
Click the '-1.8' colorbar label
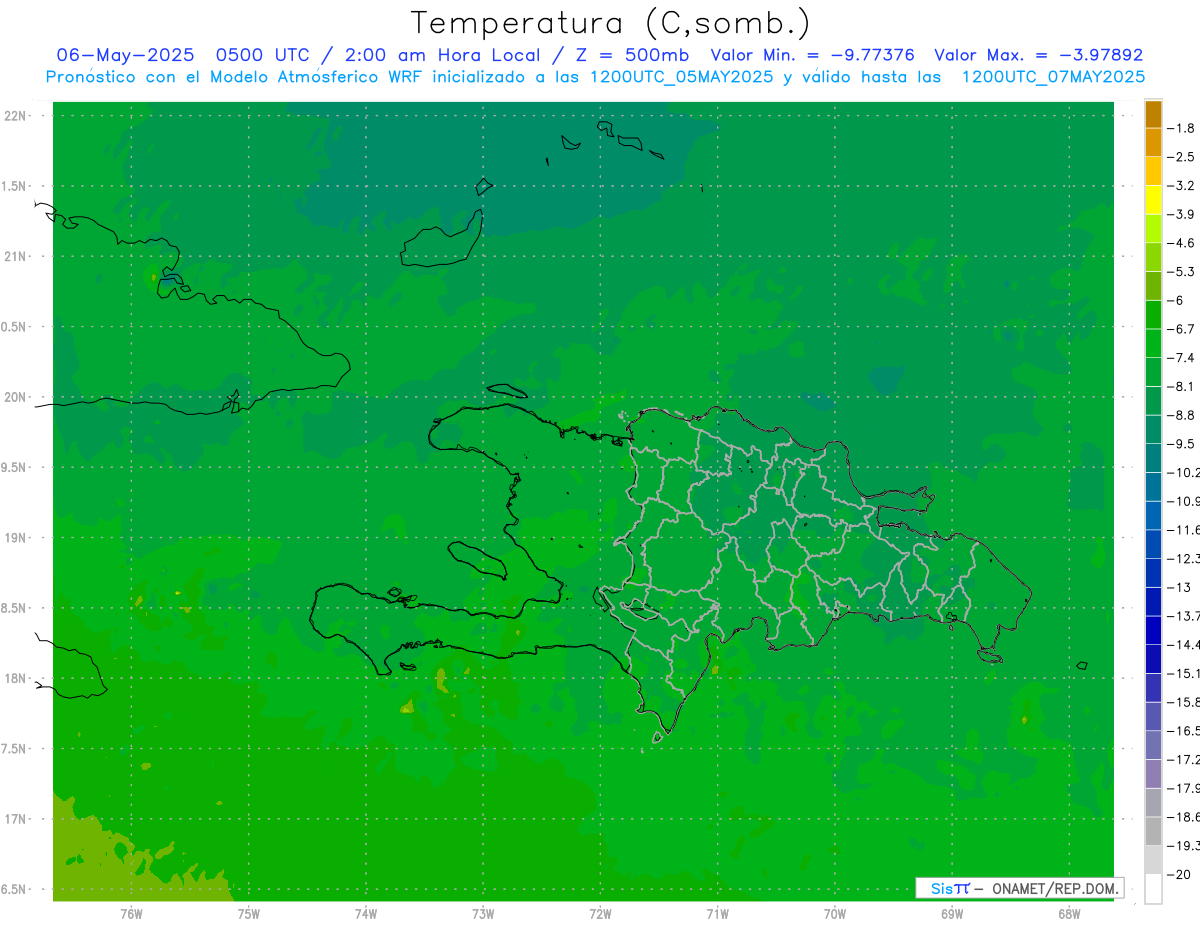click(1181, 128)
